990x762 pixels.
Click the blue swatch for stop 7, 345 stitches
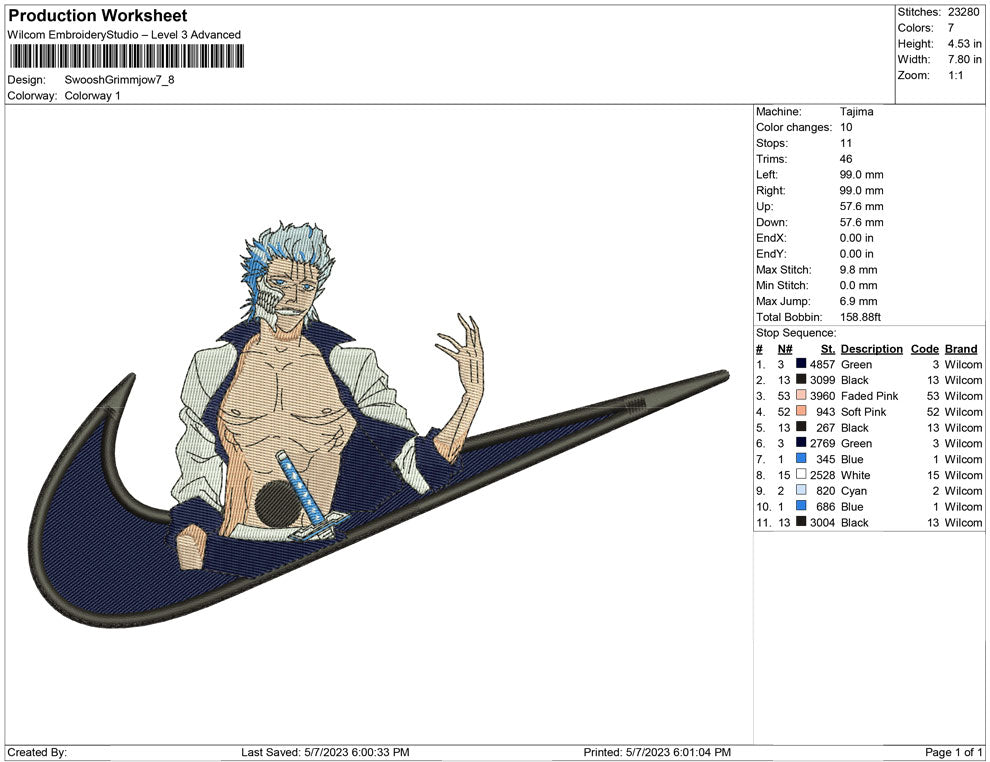(801, 458)
